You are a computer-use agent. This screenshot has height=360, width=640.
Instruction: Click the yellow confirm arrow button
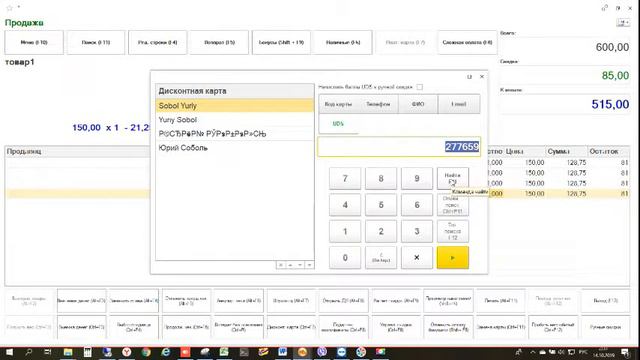[x=453, y=258]
